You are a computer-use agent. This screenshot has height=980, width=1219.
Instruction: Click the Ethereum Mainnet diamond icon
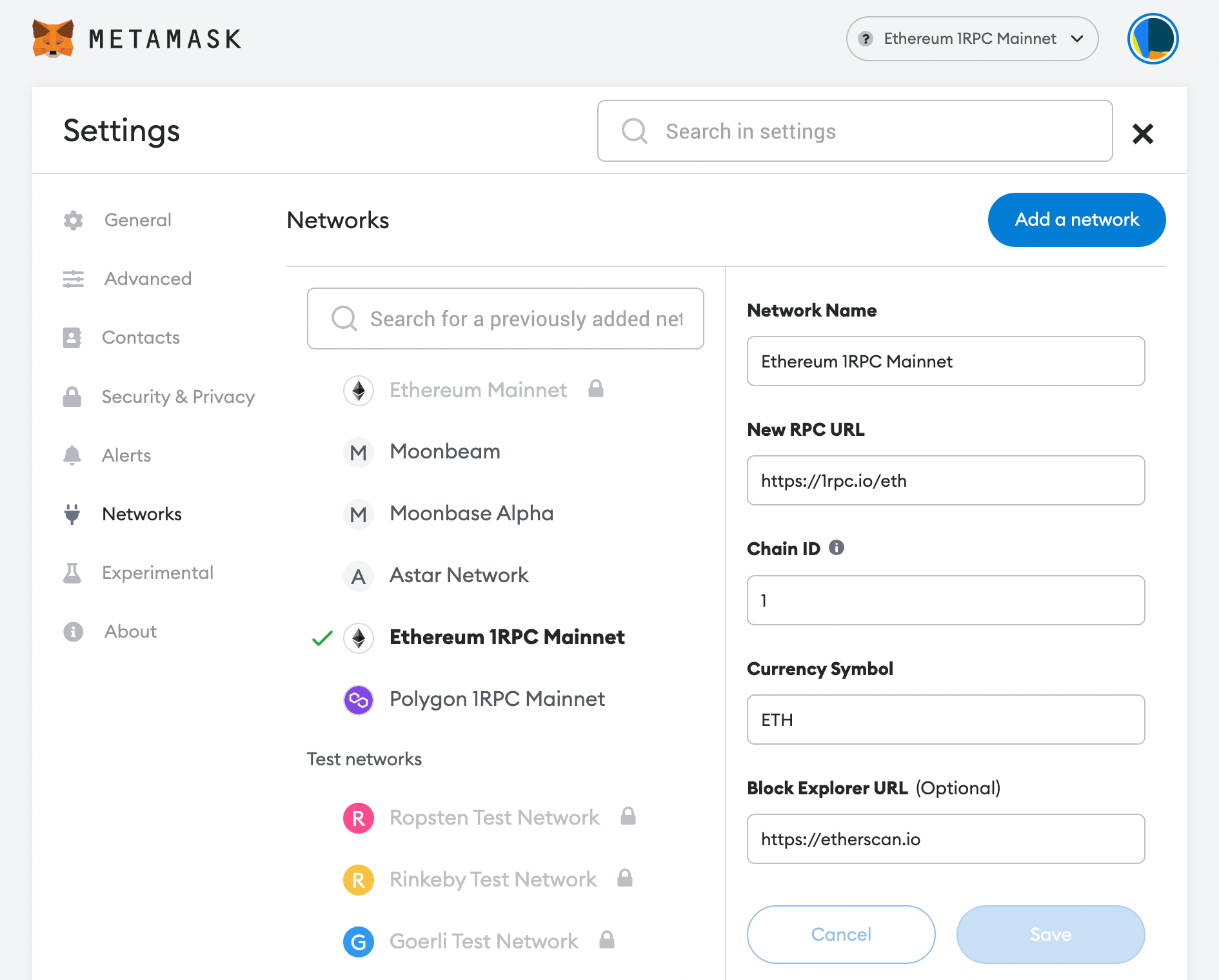tap(359, 391)
